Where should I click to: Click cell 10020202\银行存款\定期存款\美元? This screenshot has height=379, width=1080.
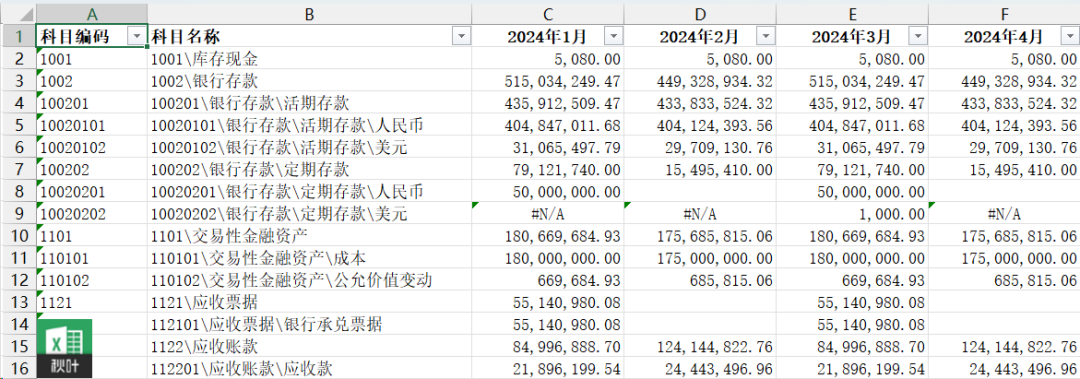(x=309, y=214)
